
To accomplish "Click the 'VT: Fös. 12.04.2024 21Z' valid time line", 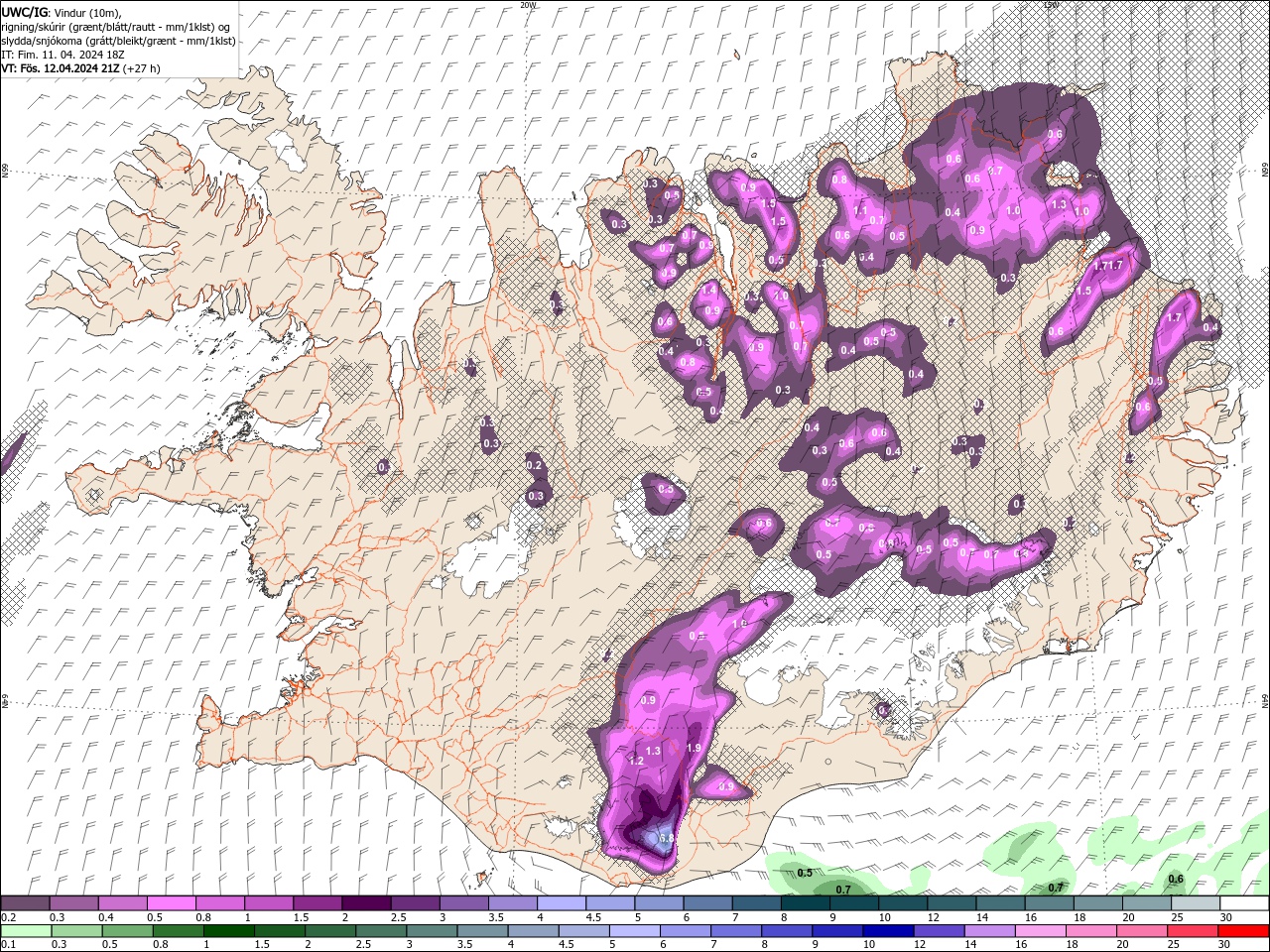I will [61, 68].
